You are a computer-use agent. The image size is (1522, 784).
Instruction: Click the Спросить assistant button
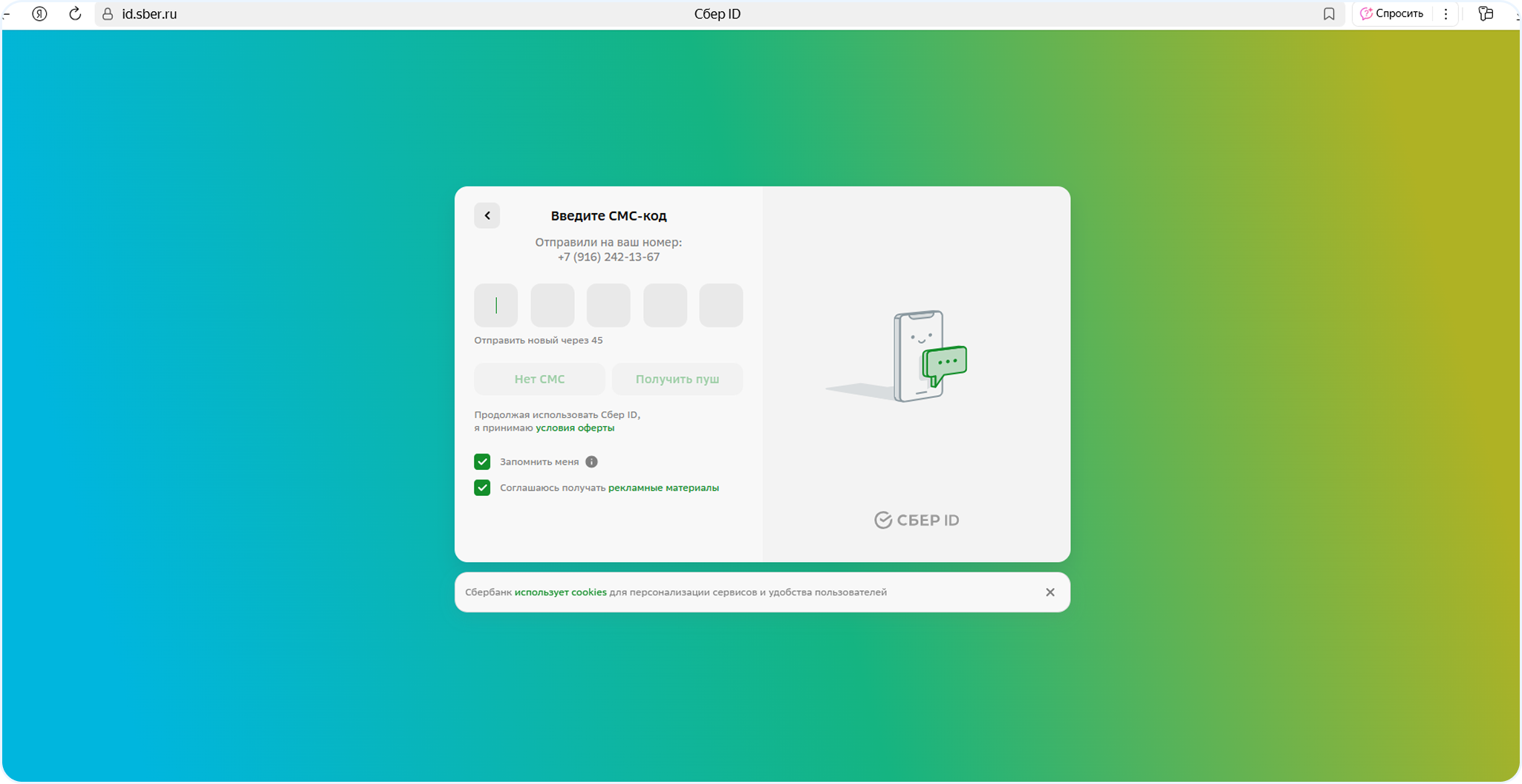pos(1391,13)
